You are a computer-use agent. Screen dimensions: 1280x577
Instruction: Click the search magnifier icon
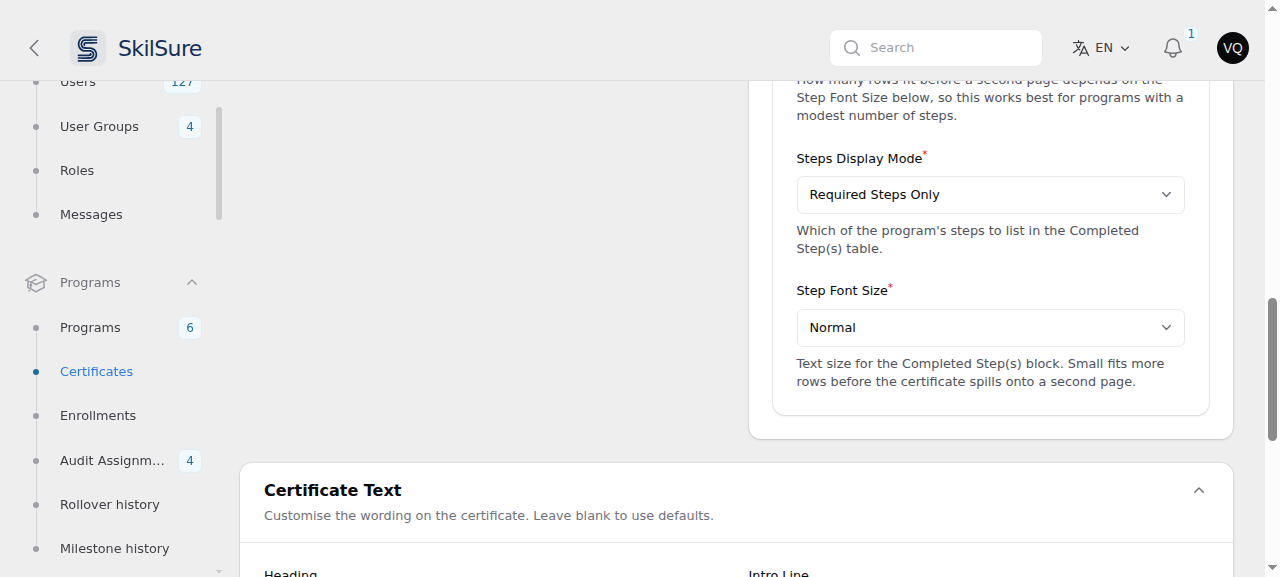[852, 48]
